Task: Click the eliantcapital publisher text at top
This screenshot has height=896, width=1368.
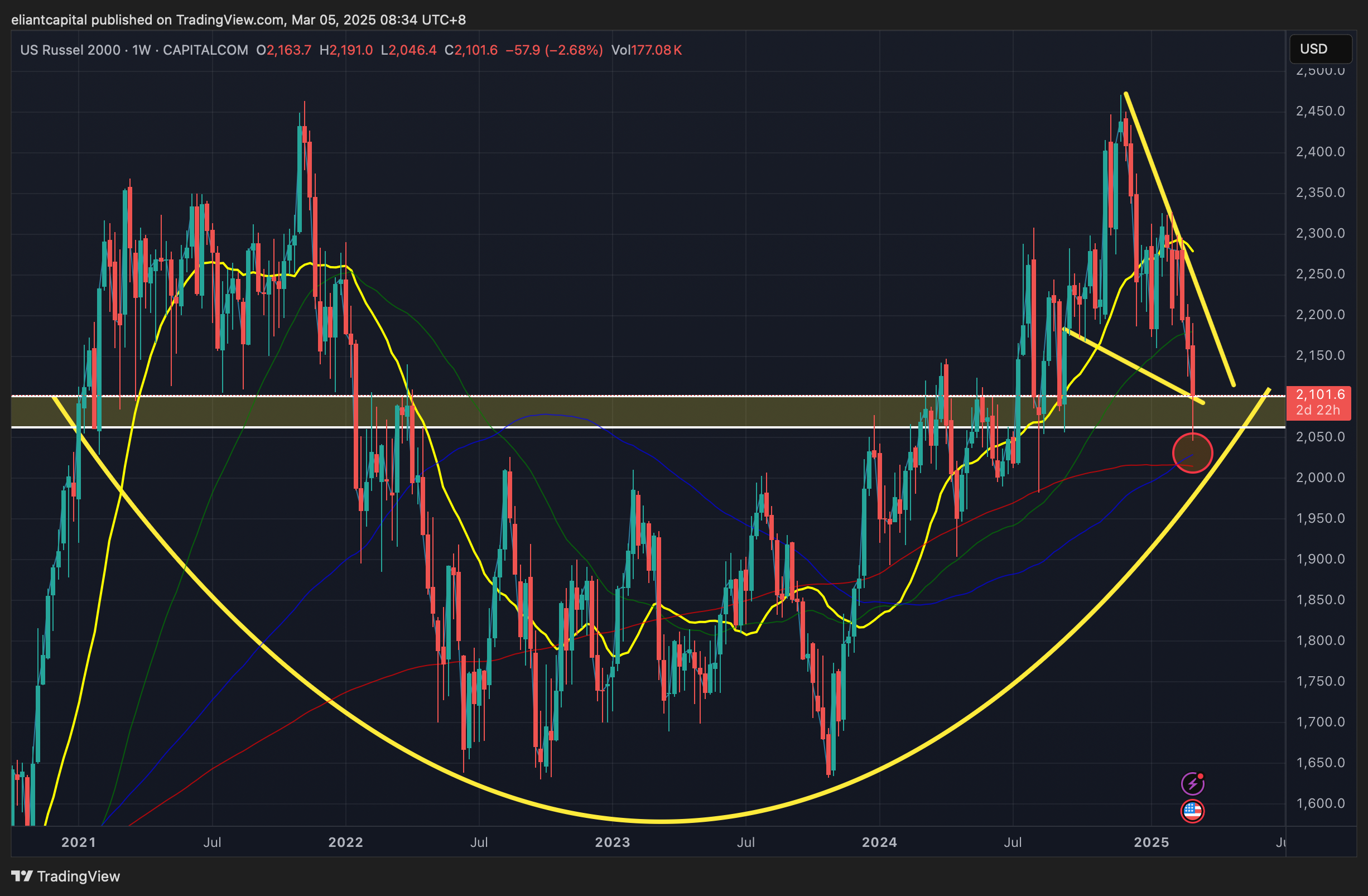Action: [49, 20]
